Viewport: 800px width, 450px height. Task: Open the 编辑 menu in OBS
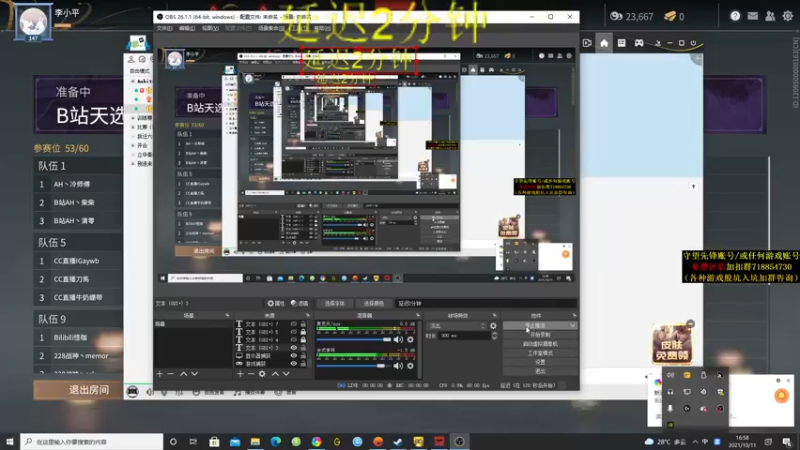coord(187,29)
